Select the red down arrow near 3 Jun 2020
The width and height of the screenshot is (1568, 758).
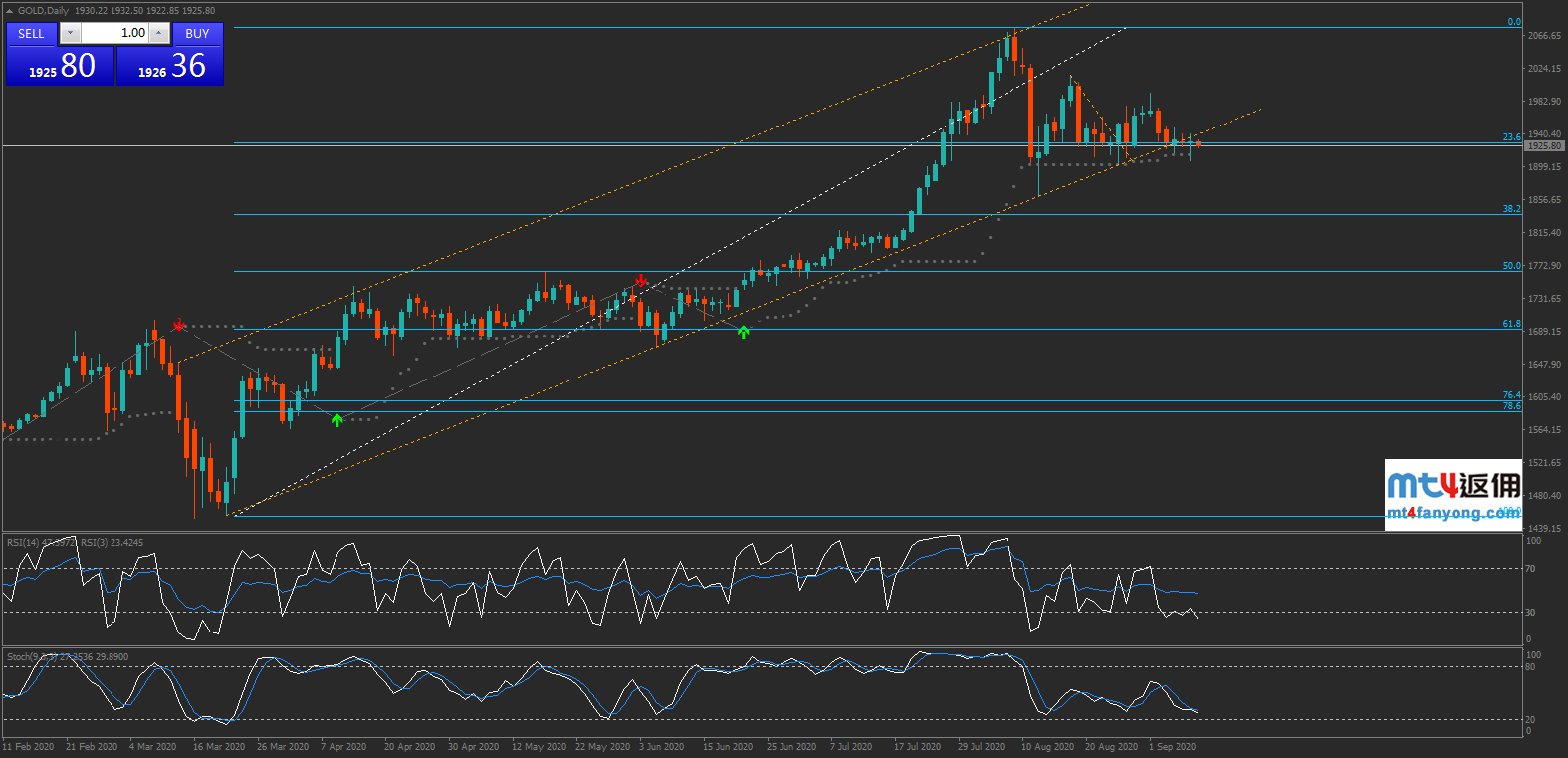642,281
